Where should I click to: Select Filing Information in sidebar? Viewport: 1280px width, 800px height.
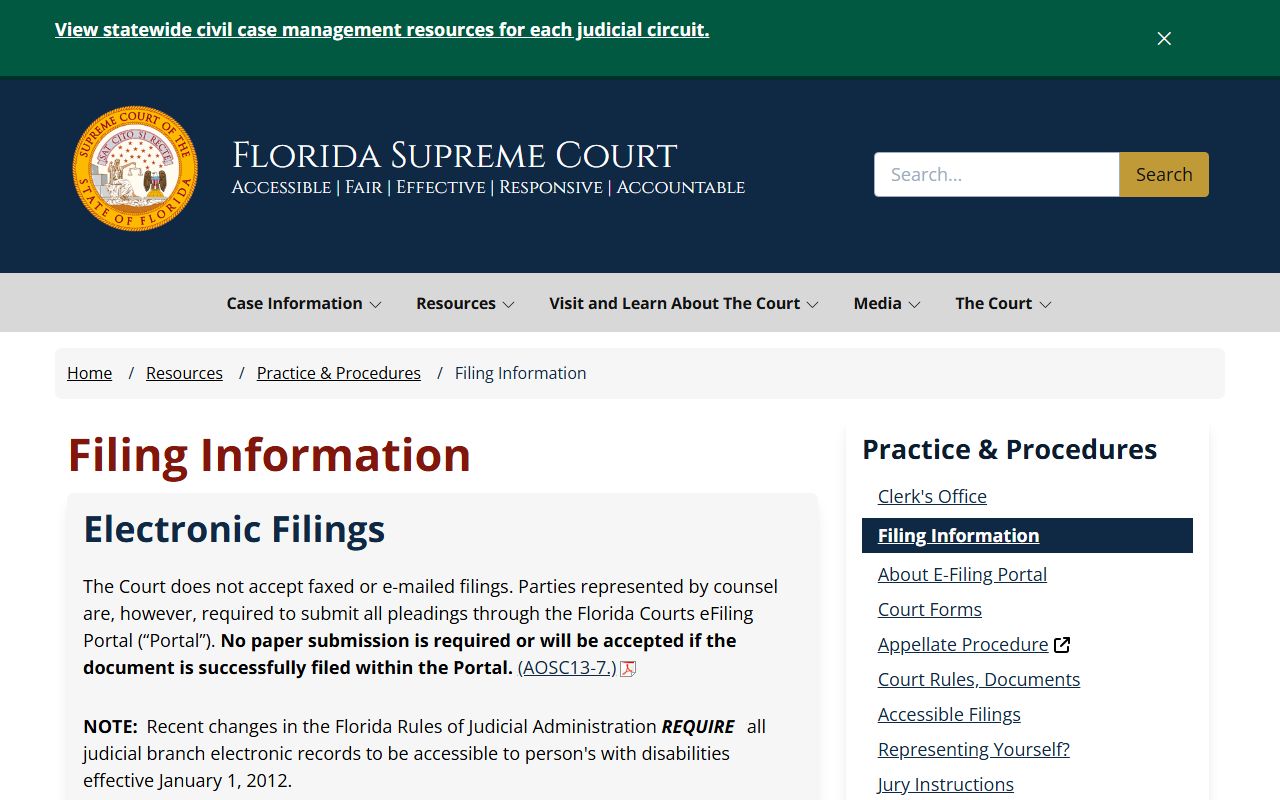[1027, 535]
